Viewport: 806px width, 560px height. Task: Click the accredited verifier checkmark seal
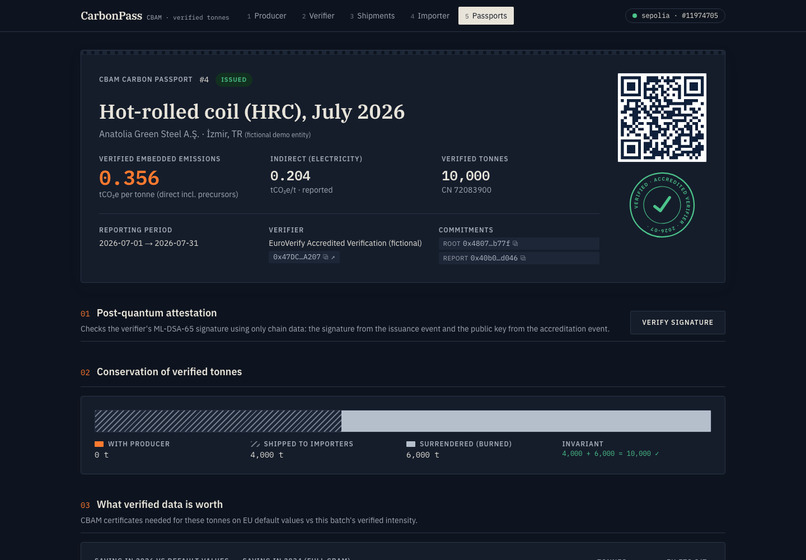pyautogui.click(x=662, y=205)
